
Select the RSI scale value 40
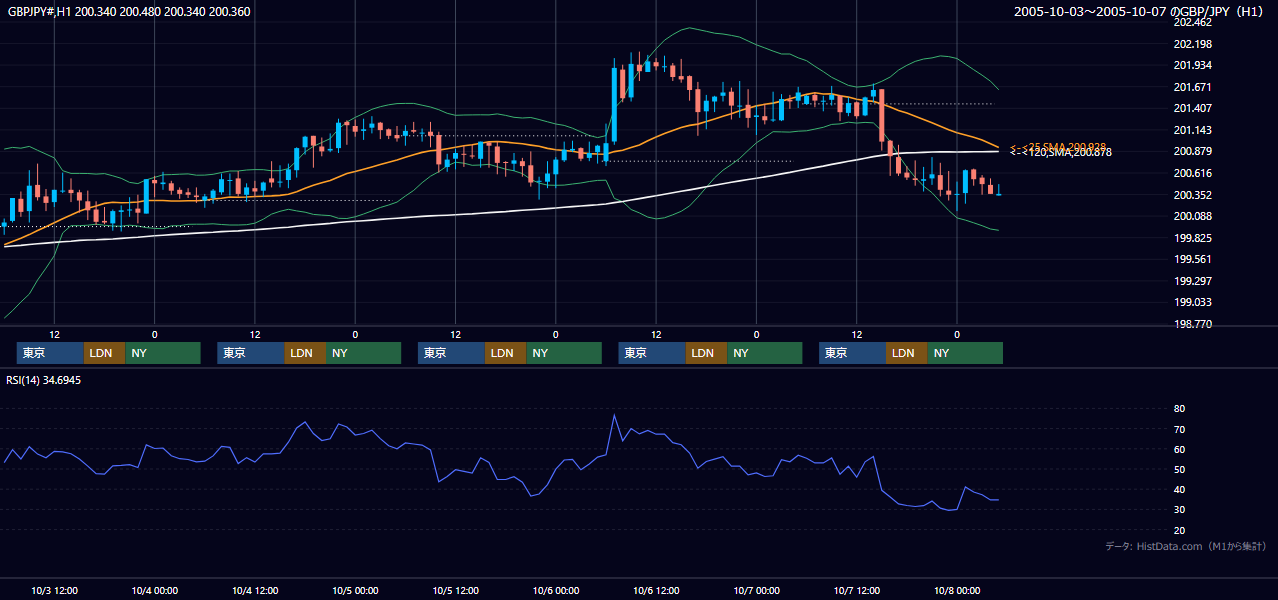tap(1180, 490)
